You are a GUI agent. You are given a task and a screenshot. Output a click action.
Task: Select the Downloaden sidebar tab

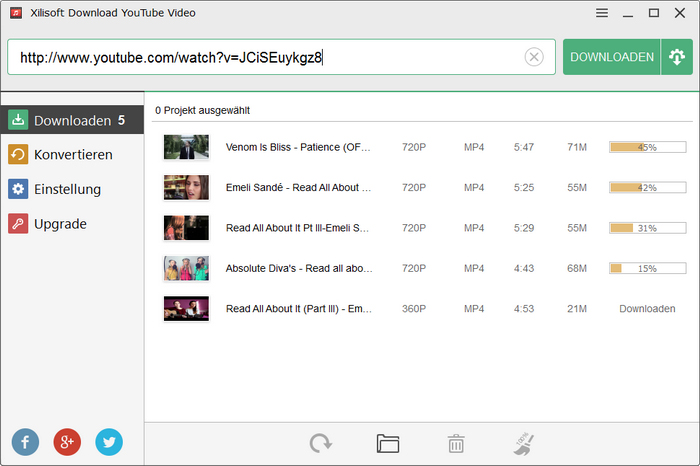click(x=72, y=120)
